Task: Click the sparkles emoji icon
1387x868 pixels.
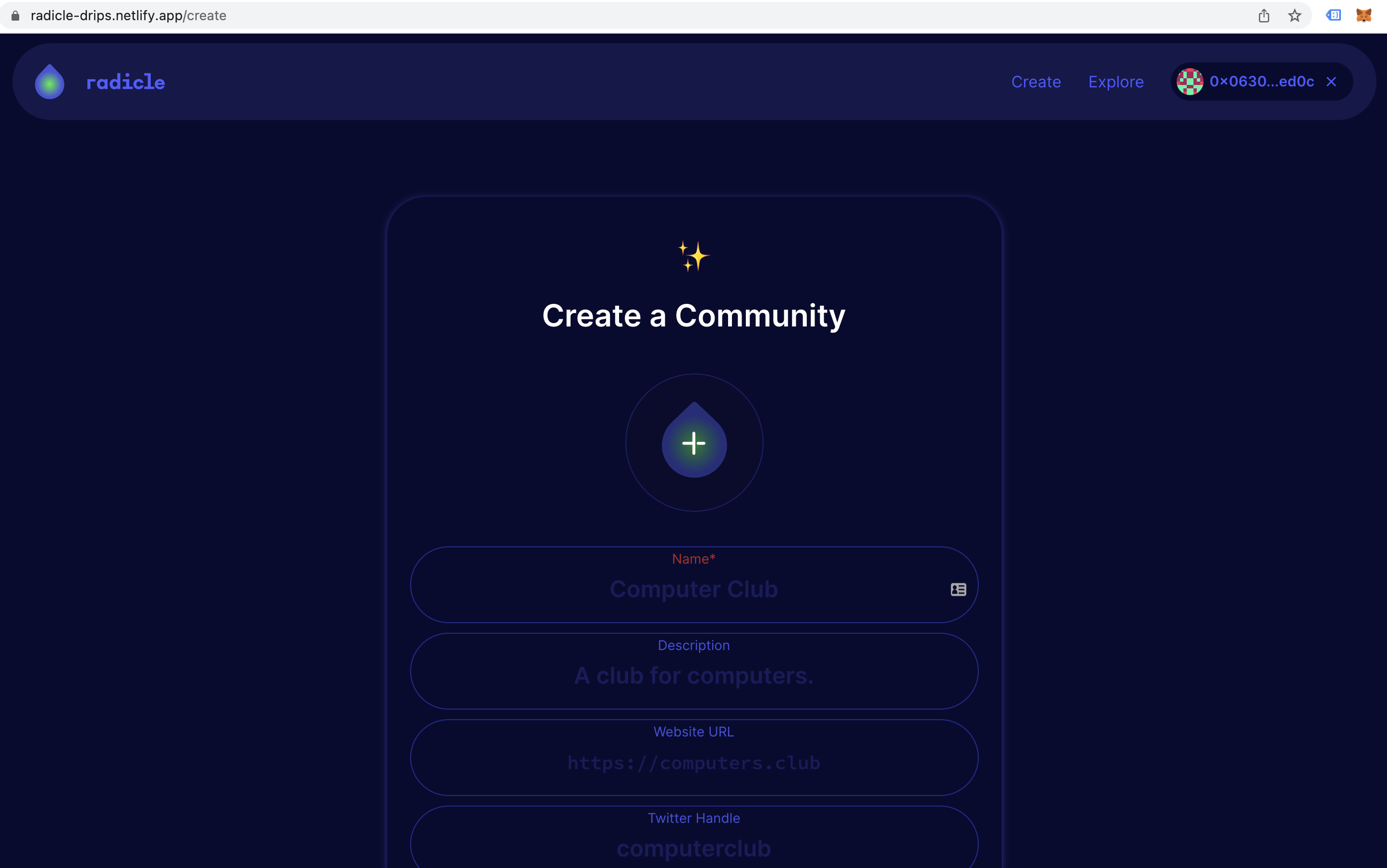Action: pos(694,256)
